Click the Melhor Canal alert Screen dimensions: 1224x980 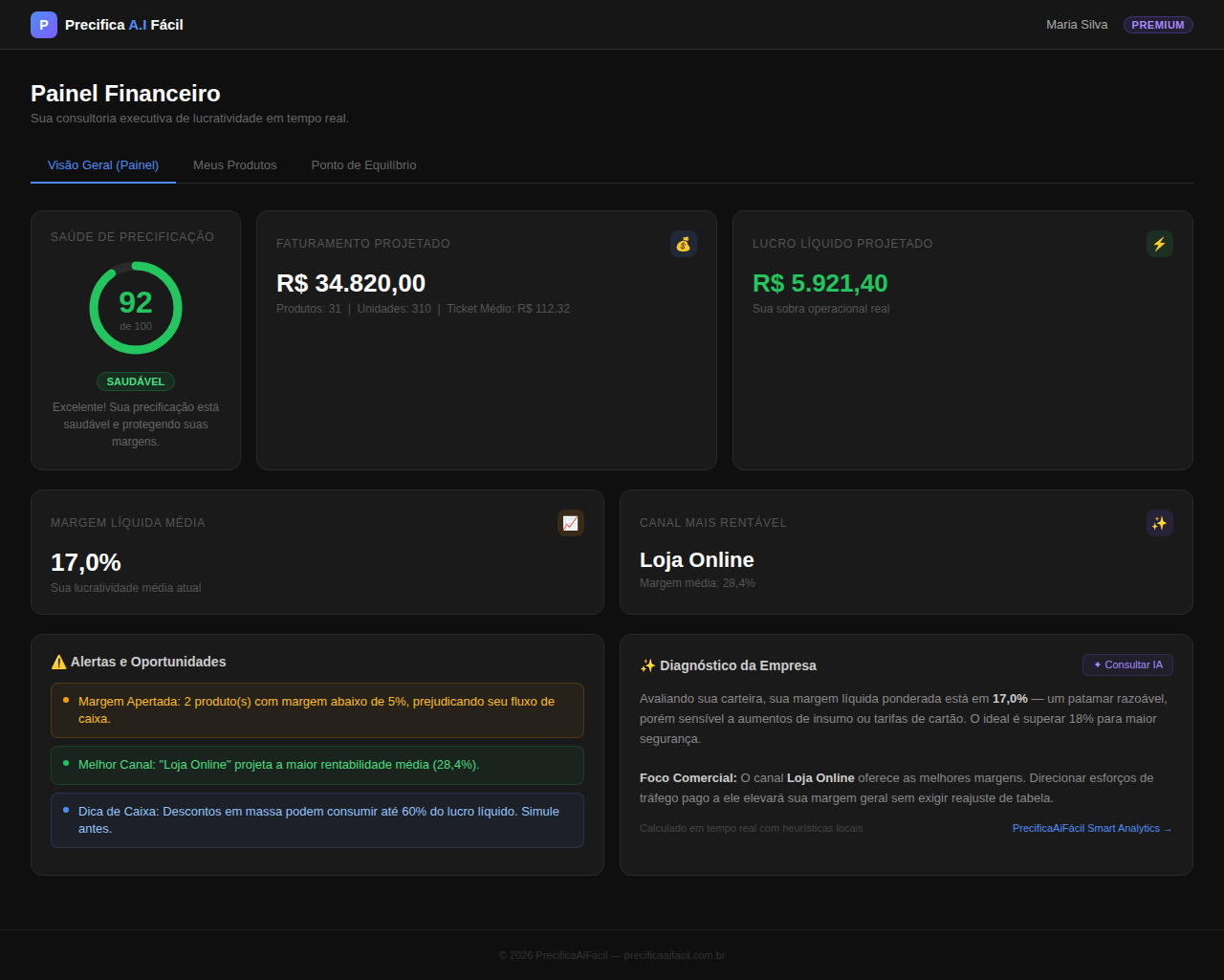pos(317,765)
